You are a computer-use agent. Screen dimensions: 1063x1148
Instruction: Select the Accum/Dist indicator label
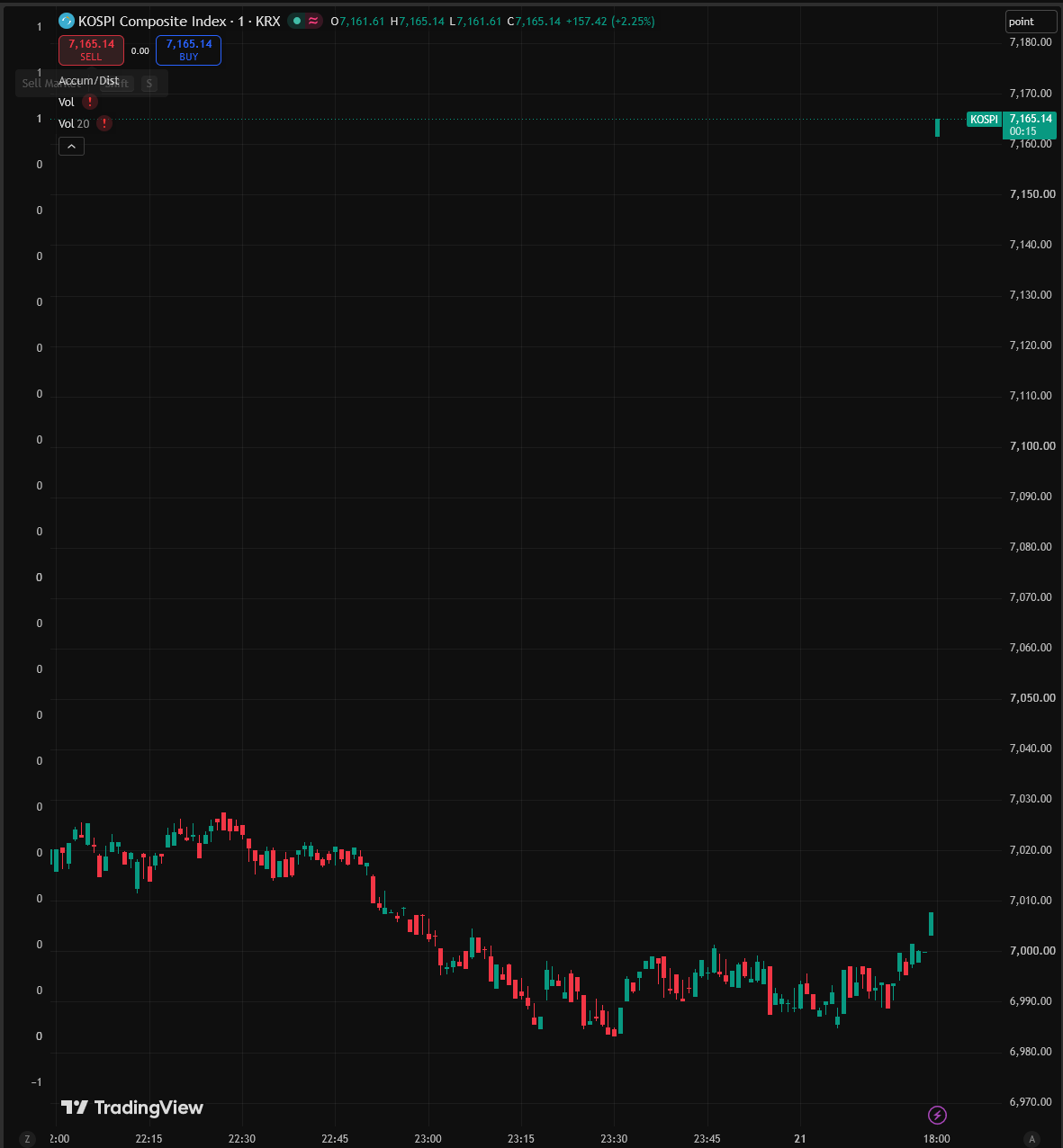click(88, 81)
